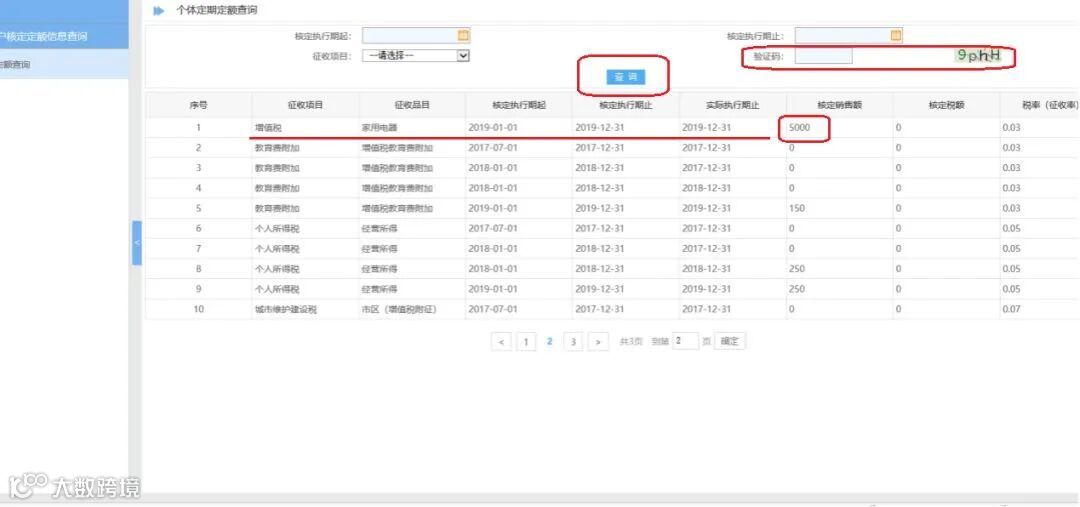Click the page jump number field

(685, 341)
